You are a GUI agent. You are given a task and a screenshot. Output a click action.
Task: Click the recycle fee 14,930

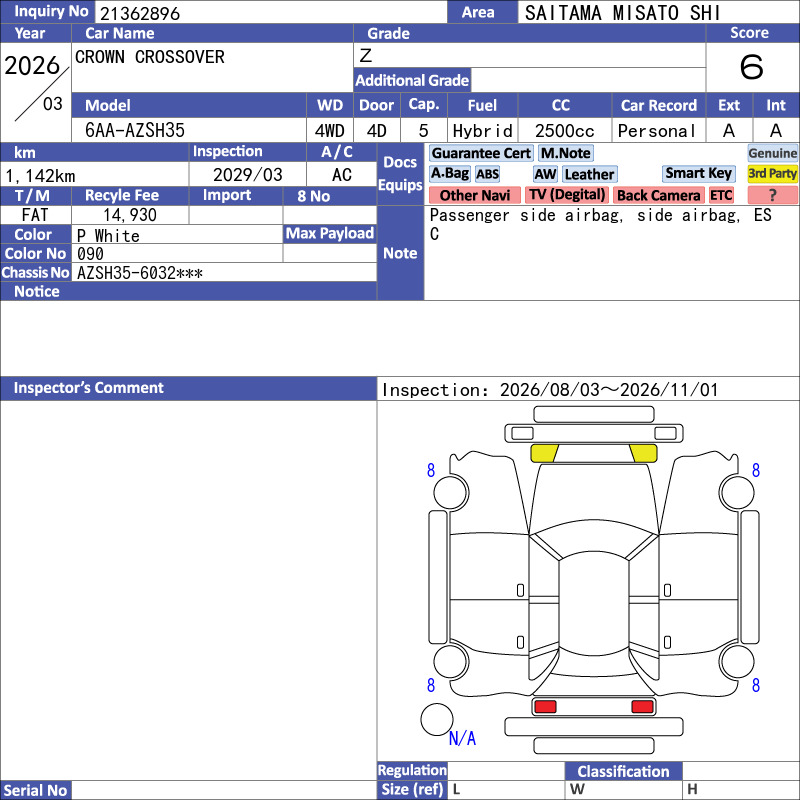[130, 215]
